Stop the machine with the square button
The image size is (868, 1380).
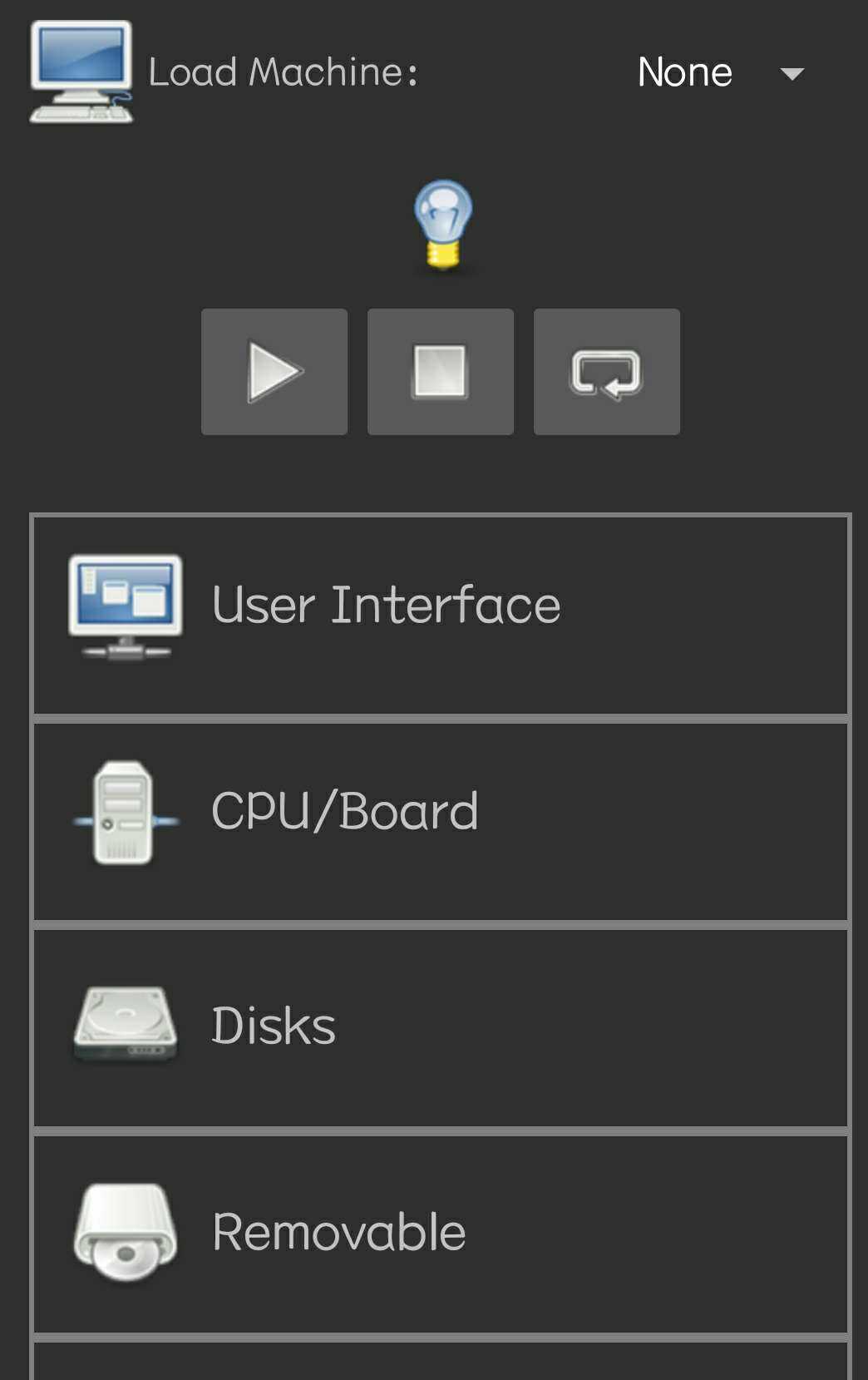click(x=441, y=372)
